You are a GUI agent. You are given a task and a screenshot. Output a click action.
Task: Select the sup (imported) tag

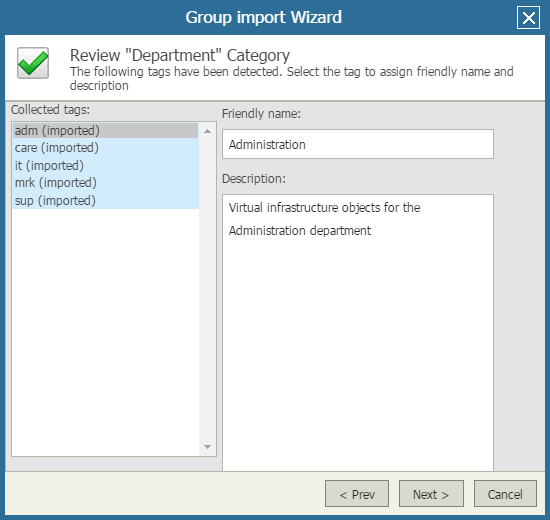106,200
